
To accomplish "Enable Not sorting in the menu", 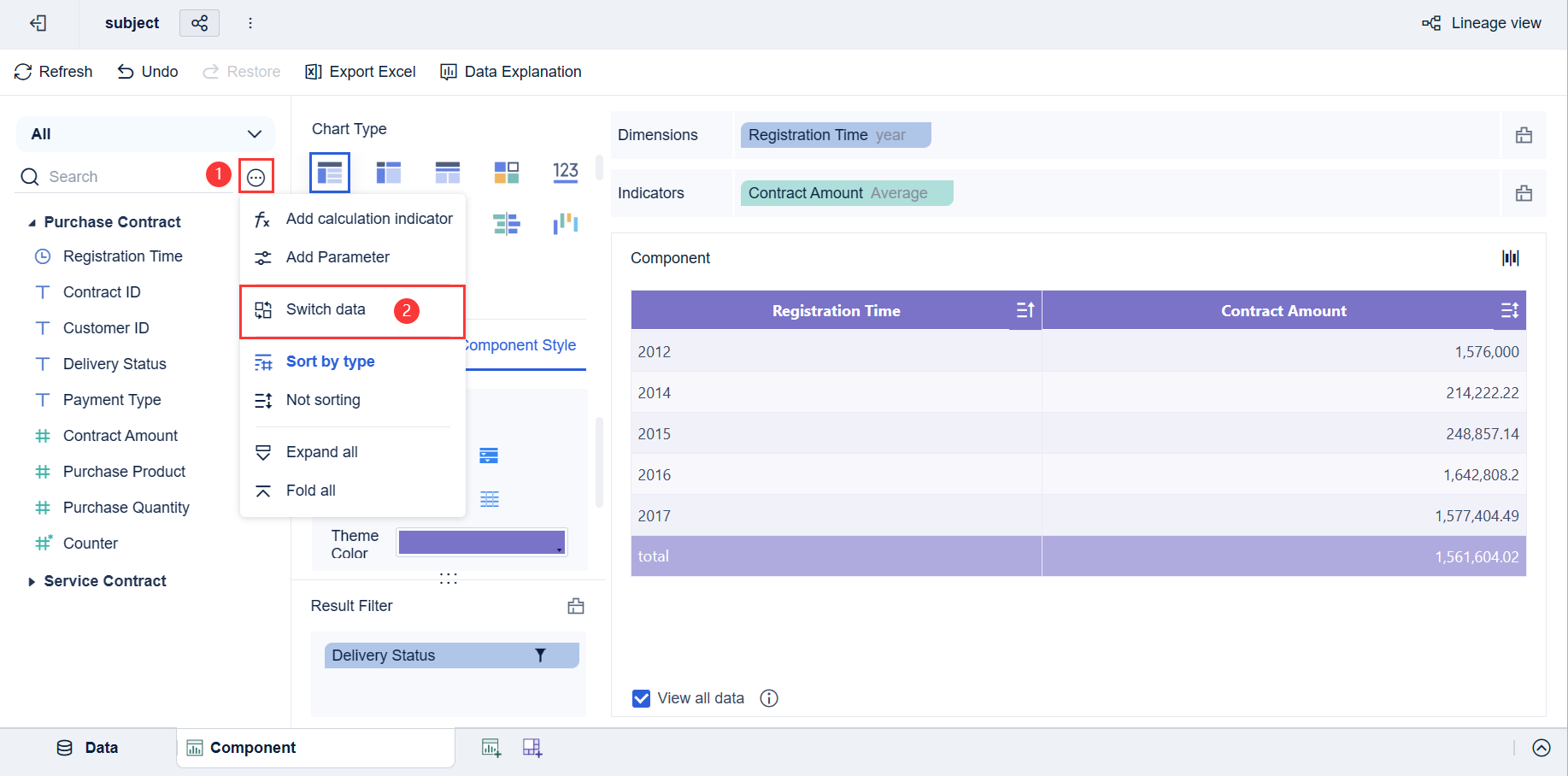I will click(323, 400).
